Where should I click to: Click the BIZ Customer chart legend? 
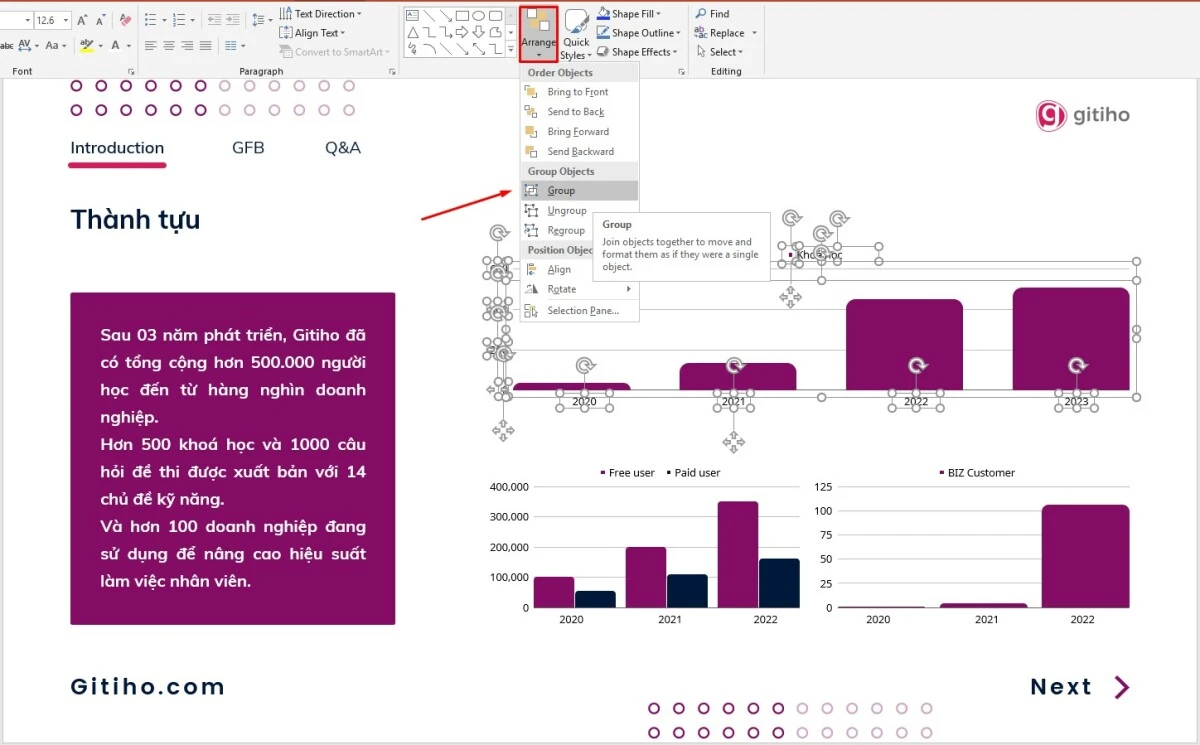976,473
